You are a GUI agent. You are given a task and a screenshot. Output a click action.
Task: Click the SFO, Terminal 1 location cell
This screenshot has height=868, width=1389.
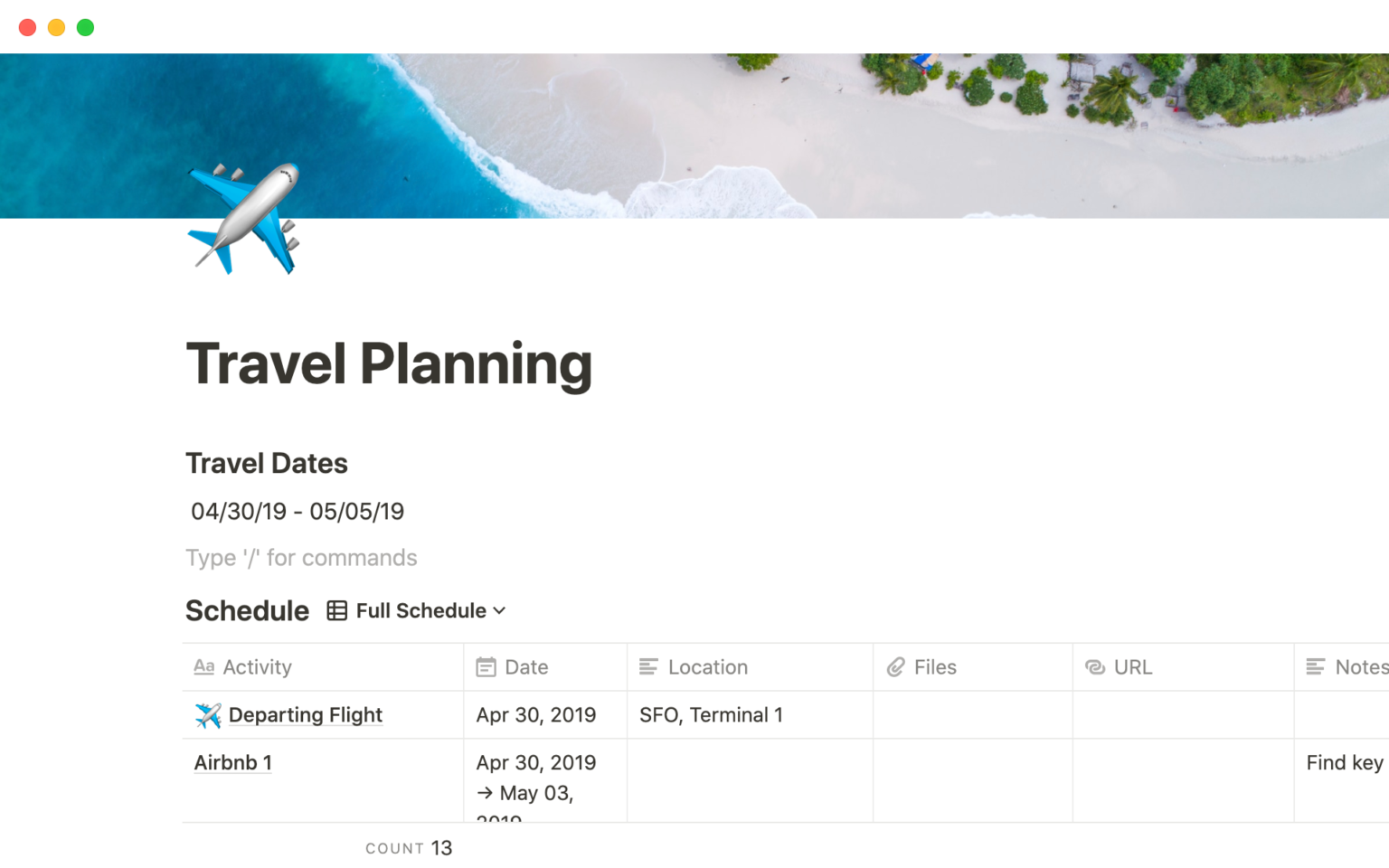click(x=711, y=715)
